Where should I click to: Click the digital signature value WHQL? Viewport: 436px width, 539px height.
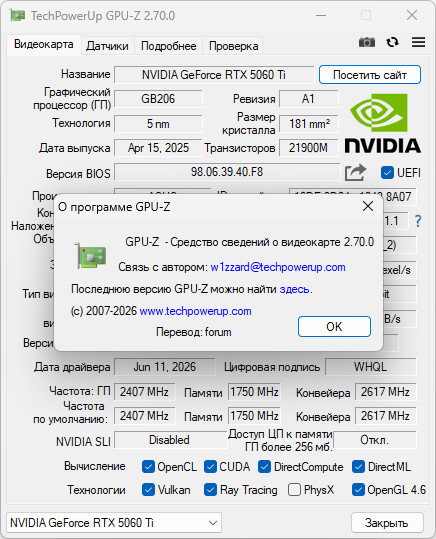click(371, 367)
